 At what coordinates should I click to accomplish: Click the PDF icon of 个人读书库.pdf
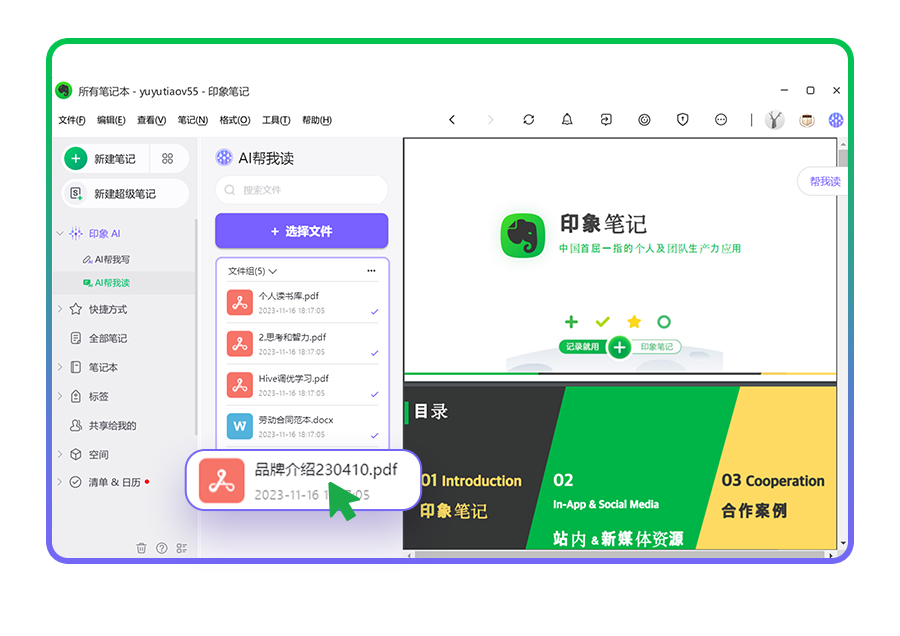coord(239,302)
